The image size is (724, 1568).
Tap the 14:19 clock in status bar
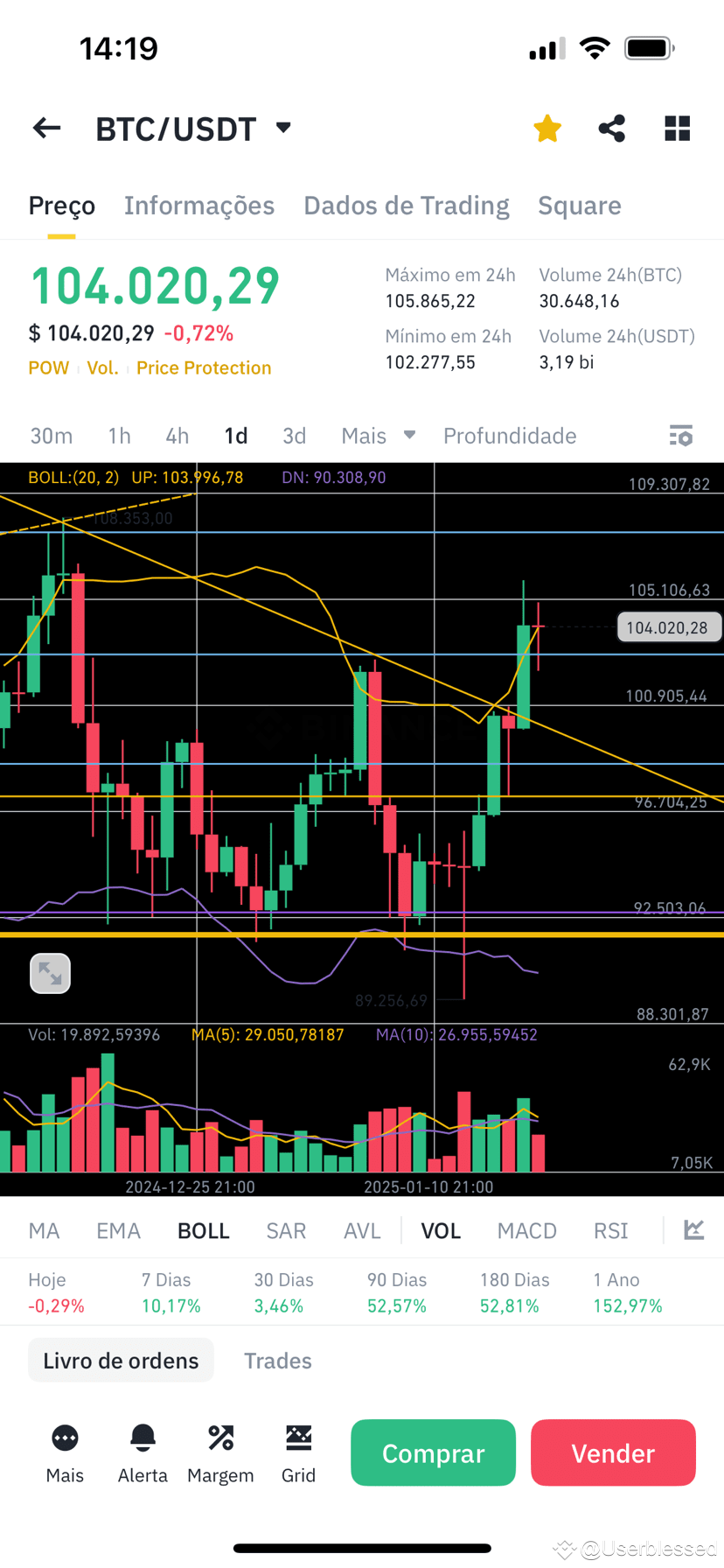(x=119, y=48)
